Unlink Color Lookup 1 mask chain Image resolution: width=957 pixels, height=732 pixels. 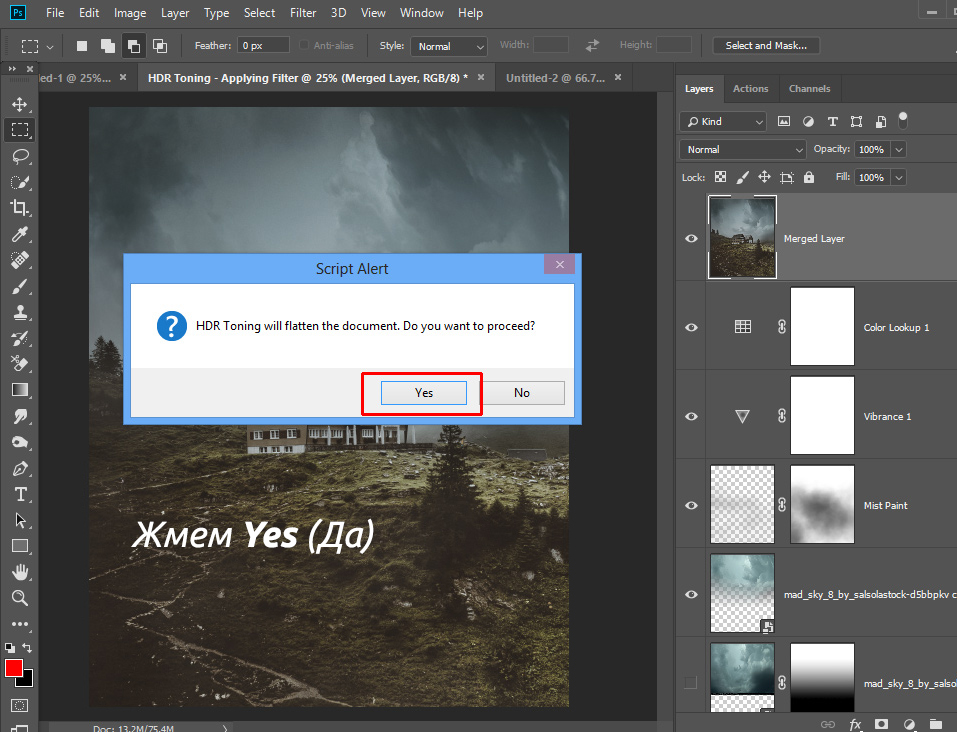point(782,327)
